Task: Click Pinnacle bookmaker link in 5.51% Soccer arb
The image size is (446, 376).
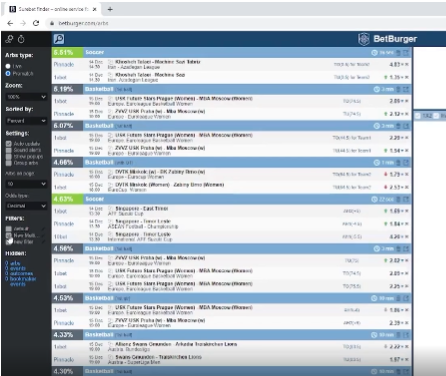Action: point(64,64)
